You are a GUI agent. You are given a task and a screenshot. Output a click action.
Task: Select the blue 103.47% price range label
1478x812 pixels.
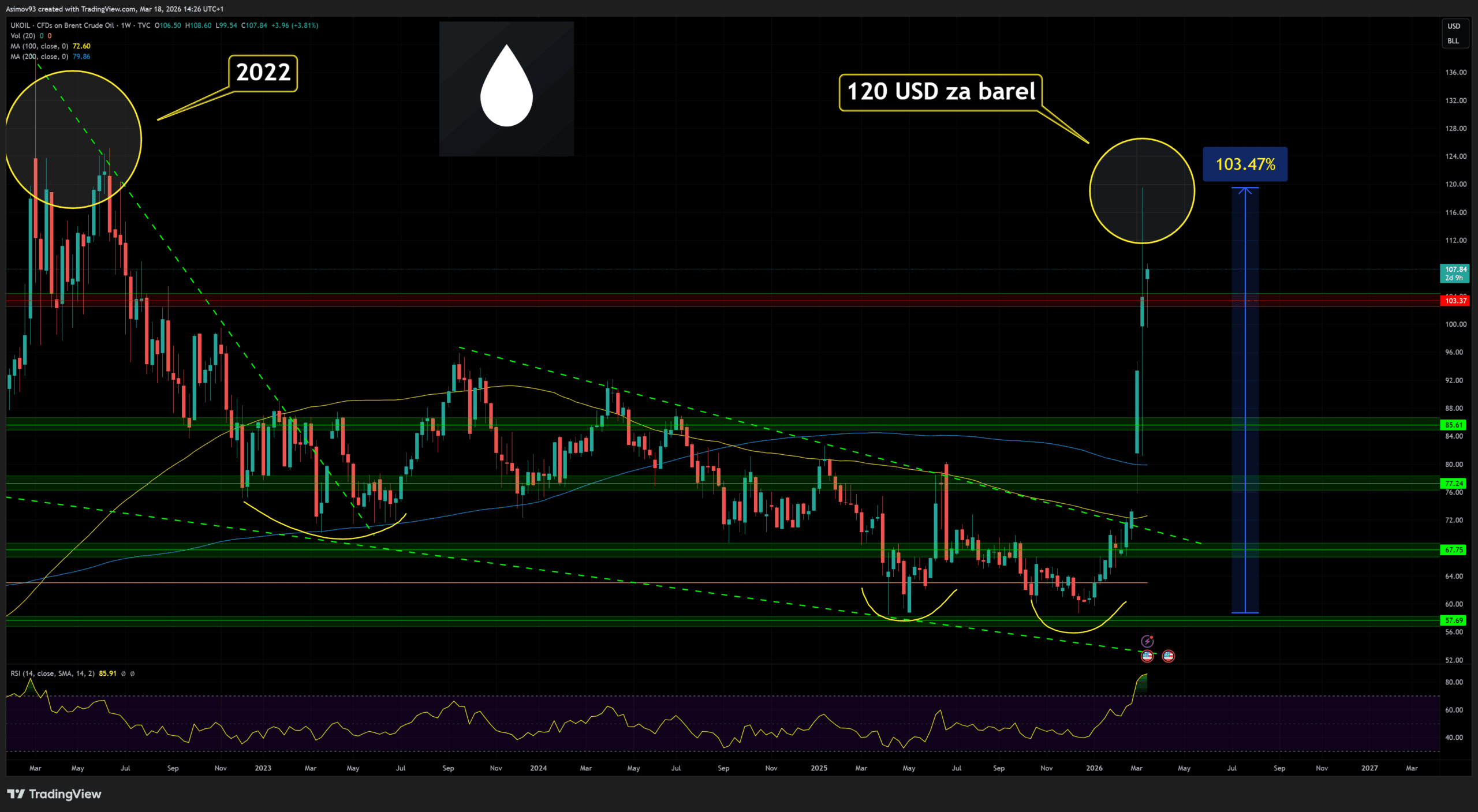pos(1245,164)
